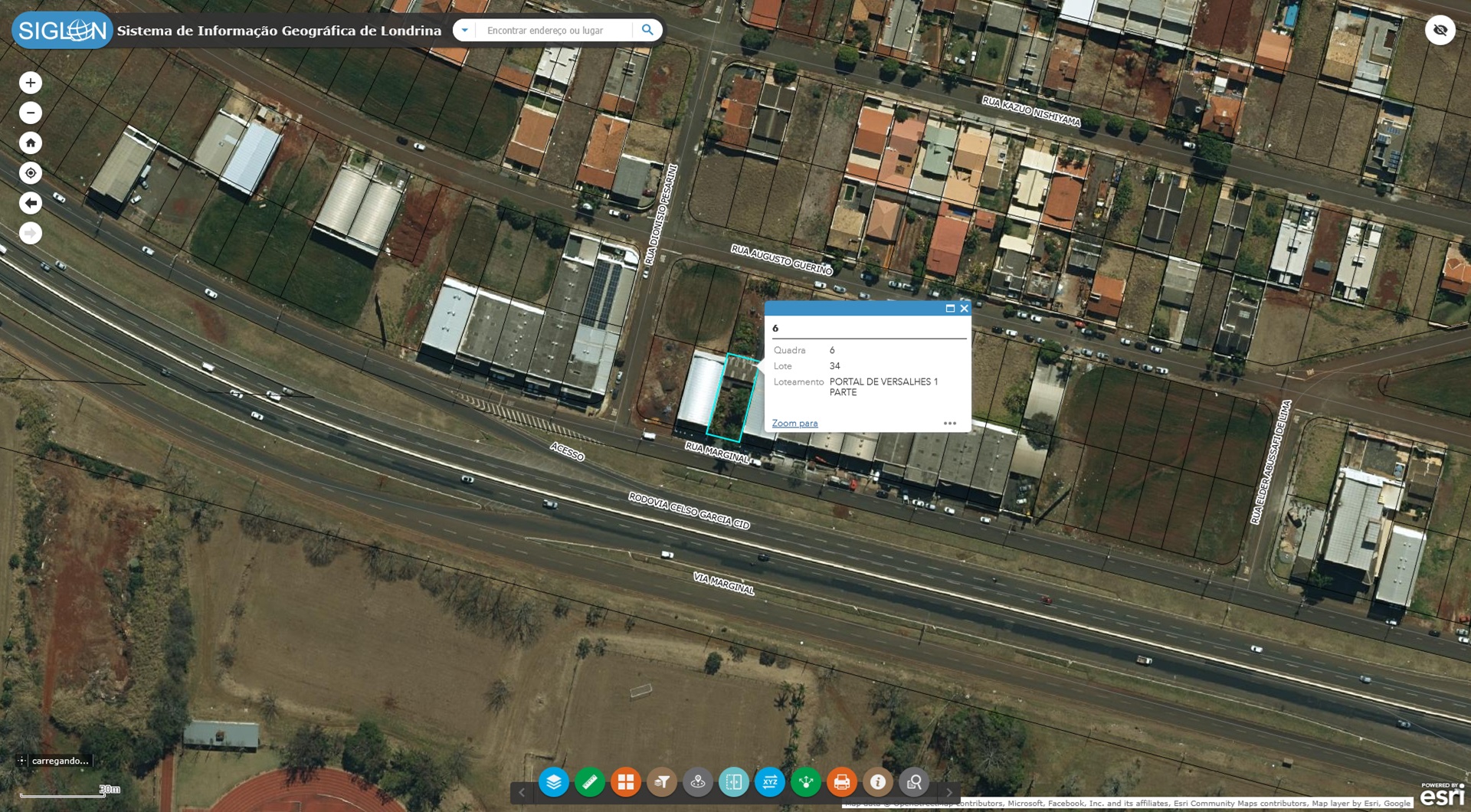Click the Zoom para link
Viewport: 1471px width, 812px height.
tap(794, 423)
